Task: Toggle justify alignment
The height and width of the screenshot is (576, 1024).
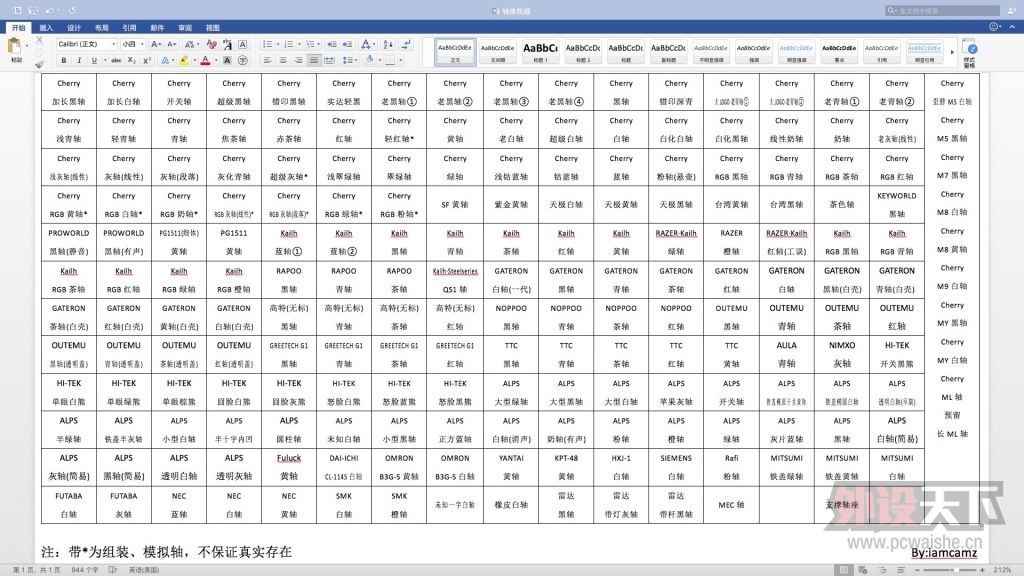Action: [314, 60]
